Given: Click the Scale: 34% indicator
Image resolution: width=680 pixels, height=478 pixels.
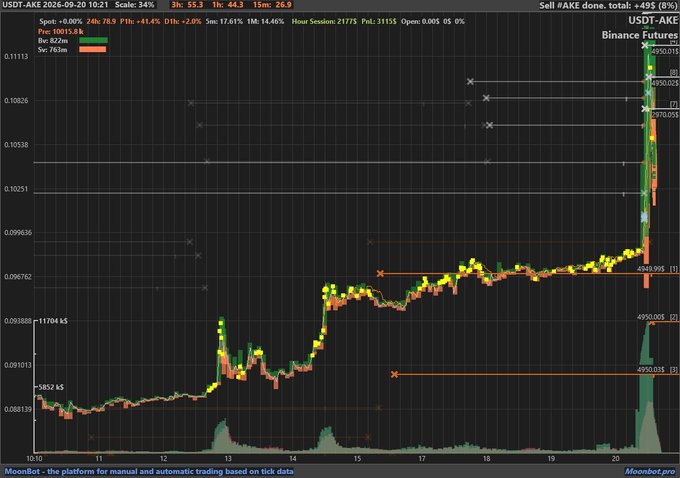Looking at the screenshot, I should pyautogui.click(x=134, y=5).
